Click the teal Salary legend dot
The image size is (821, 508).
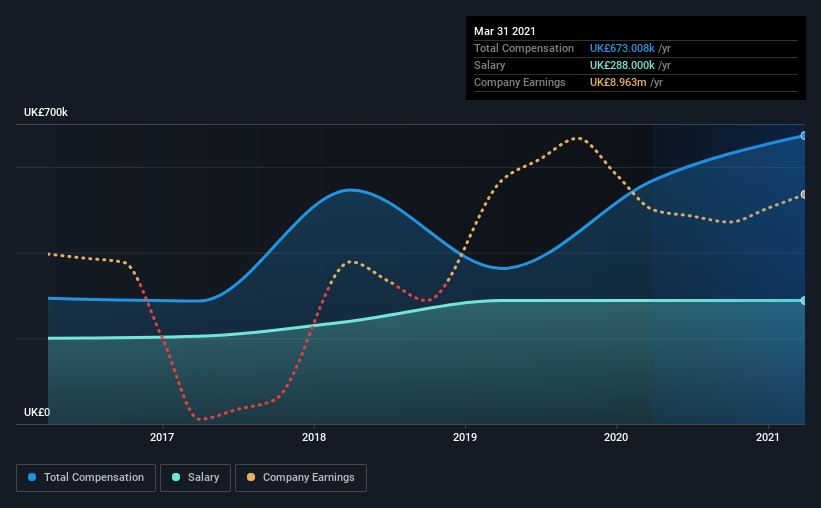coord(176,477)
